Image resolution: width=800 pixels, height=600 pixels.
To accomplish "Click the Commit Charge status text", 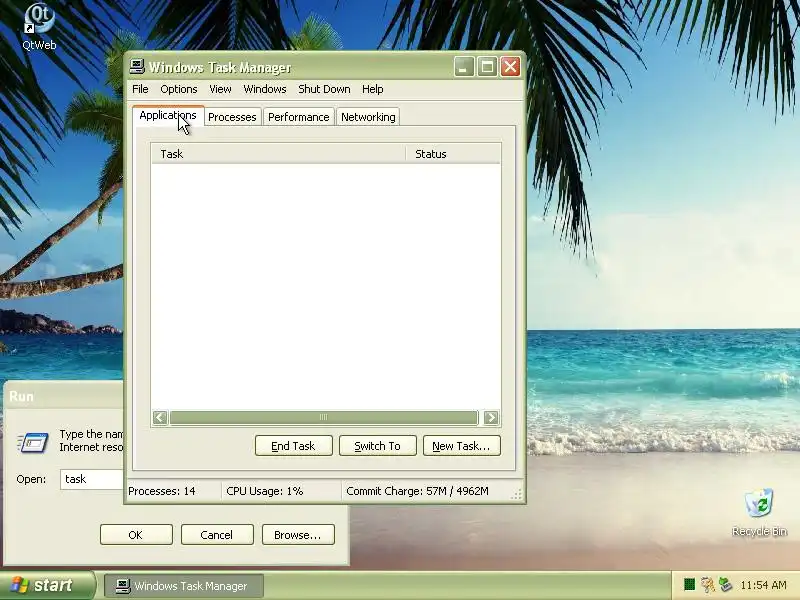I will pos(417,491).
